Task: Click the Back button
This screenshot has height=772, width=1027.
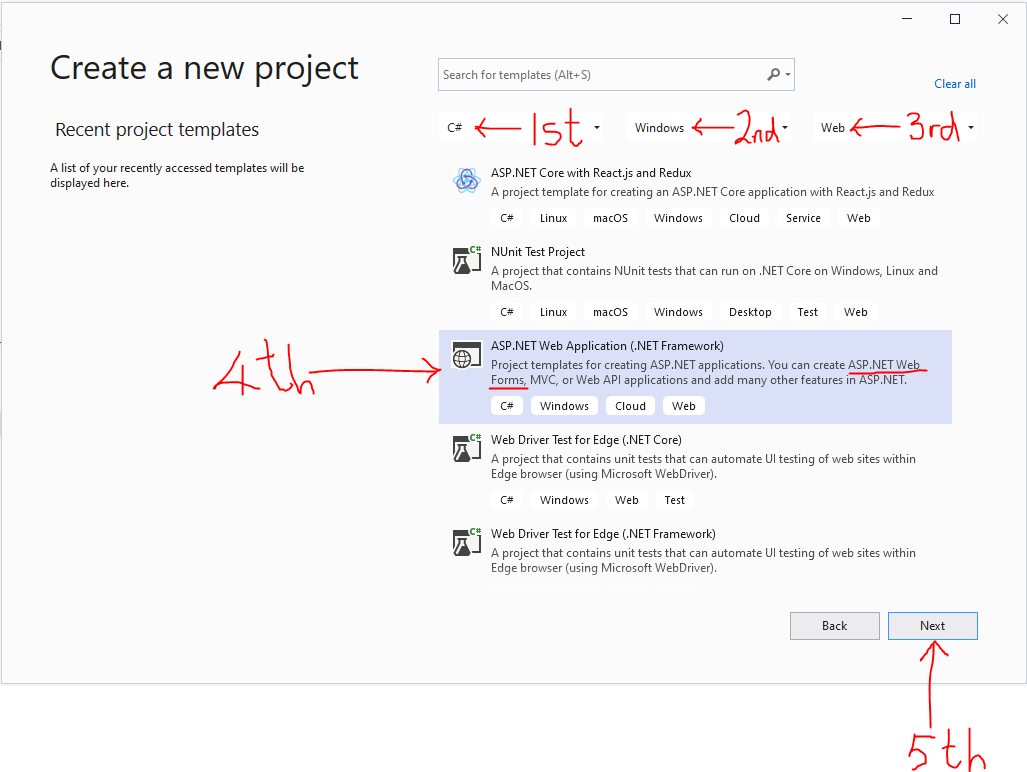Action: click(x=834, y=626)
